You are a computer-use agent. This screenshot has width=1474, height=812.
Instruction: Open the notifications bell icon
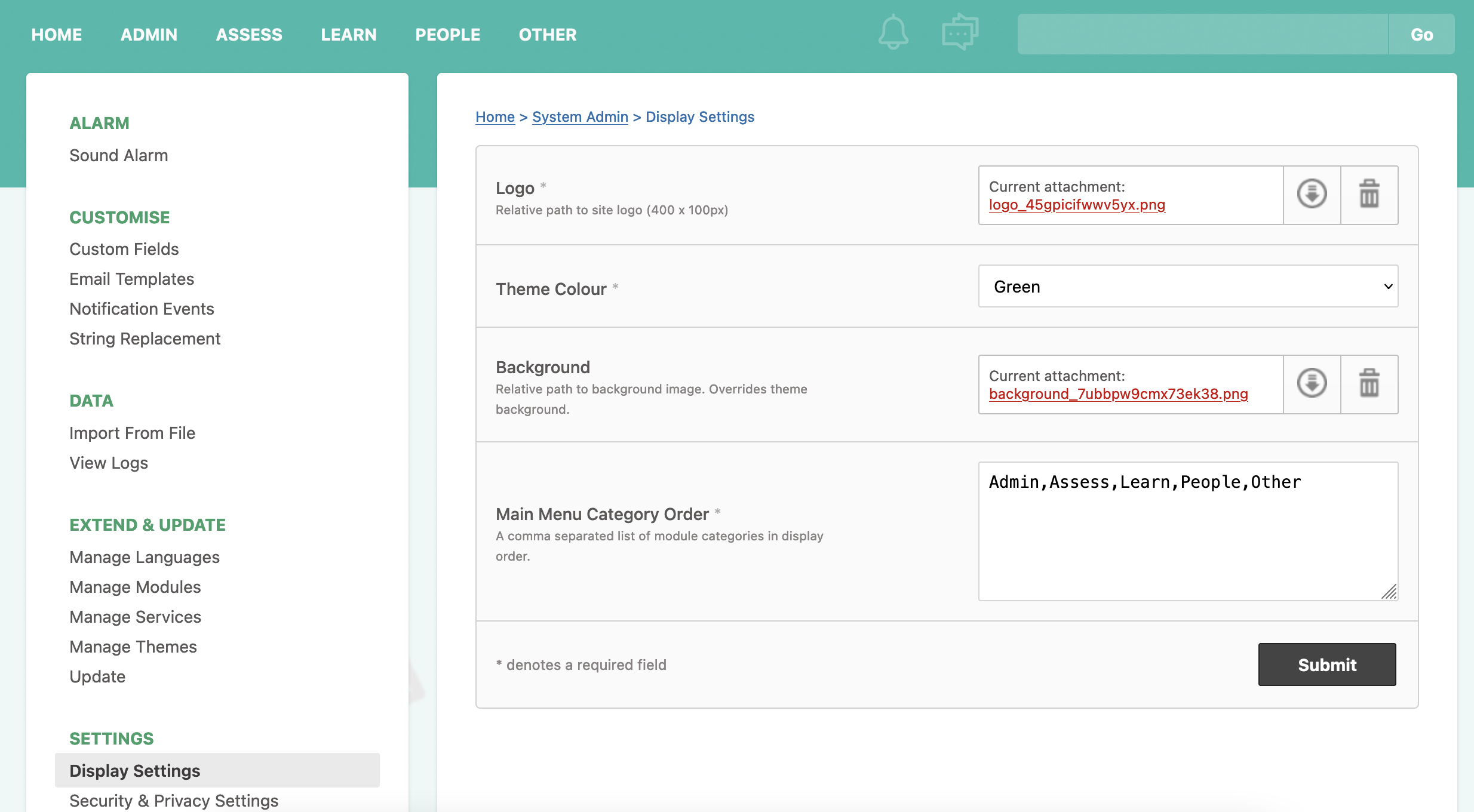[x=893, y=32]
